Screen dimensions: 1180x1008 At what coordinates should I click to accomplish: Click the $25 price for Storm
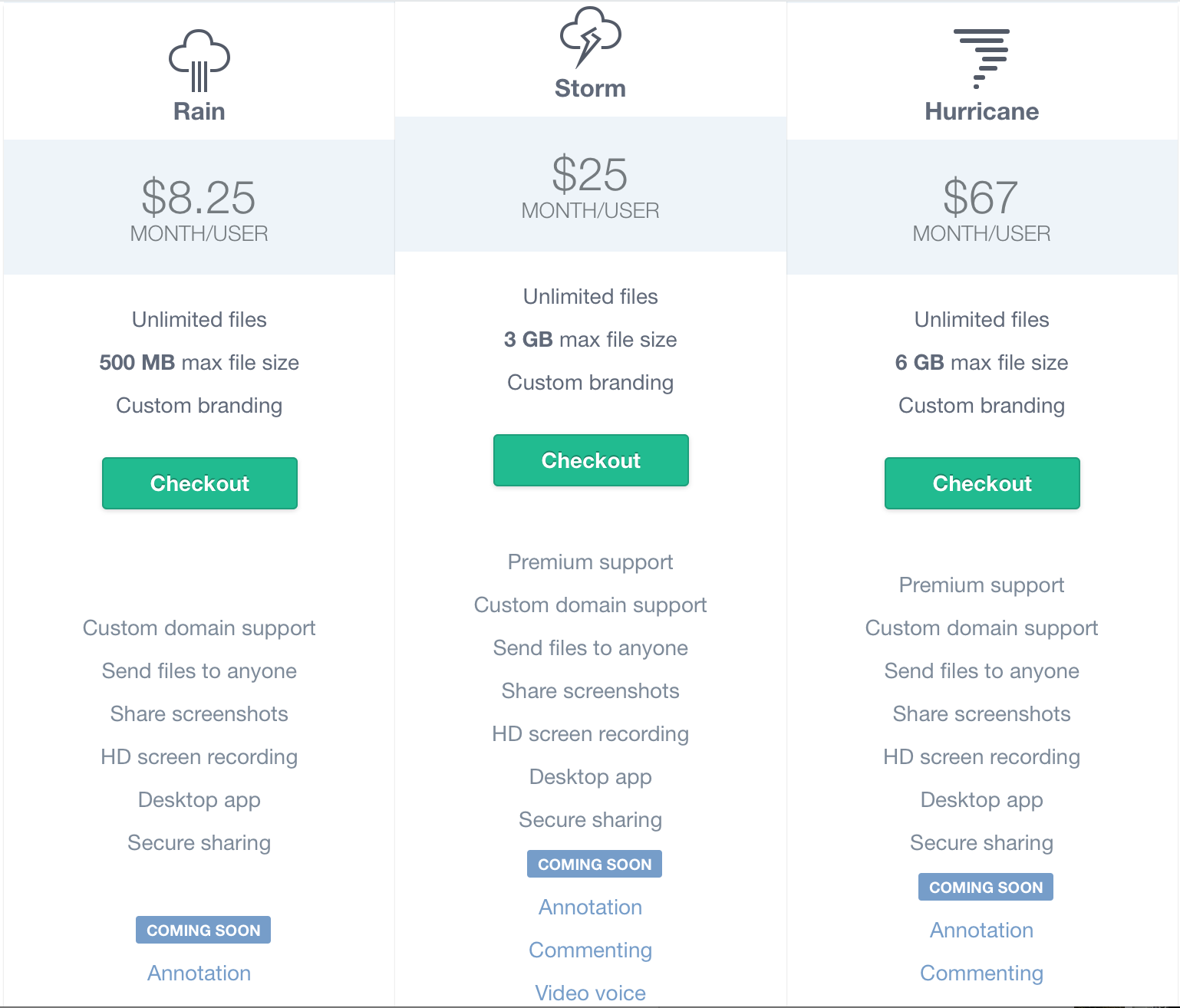pos(590,175)
